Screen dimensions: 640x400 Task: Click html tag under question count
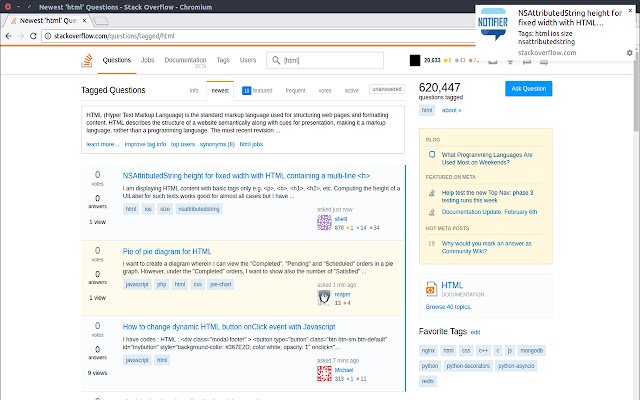pos(427,110)
